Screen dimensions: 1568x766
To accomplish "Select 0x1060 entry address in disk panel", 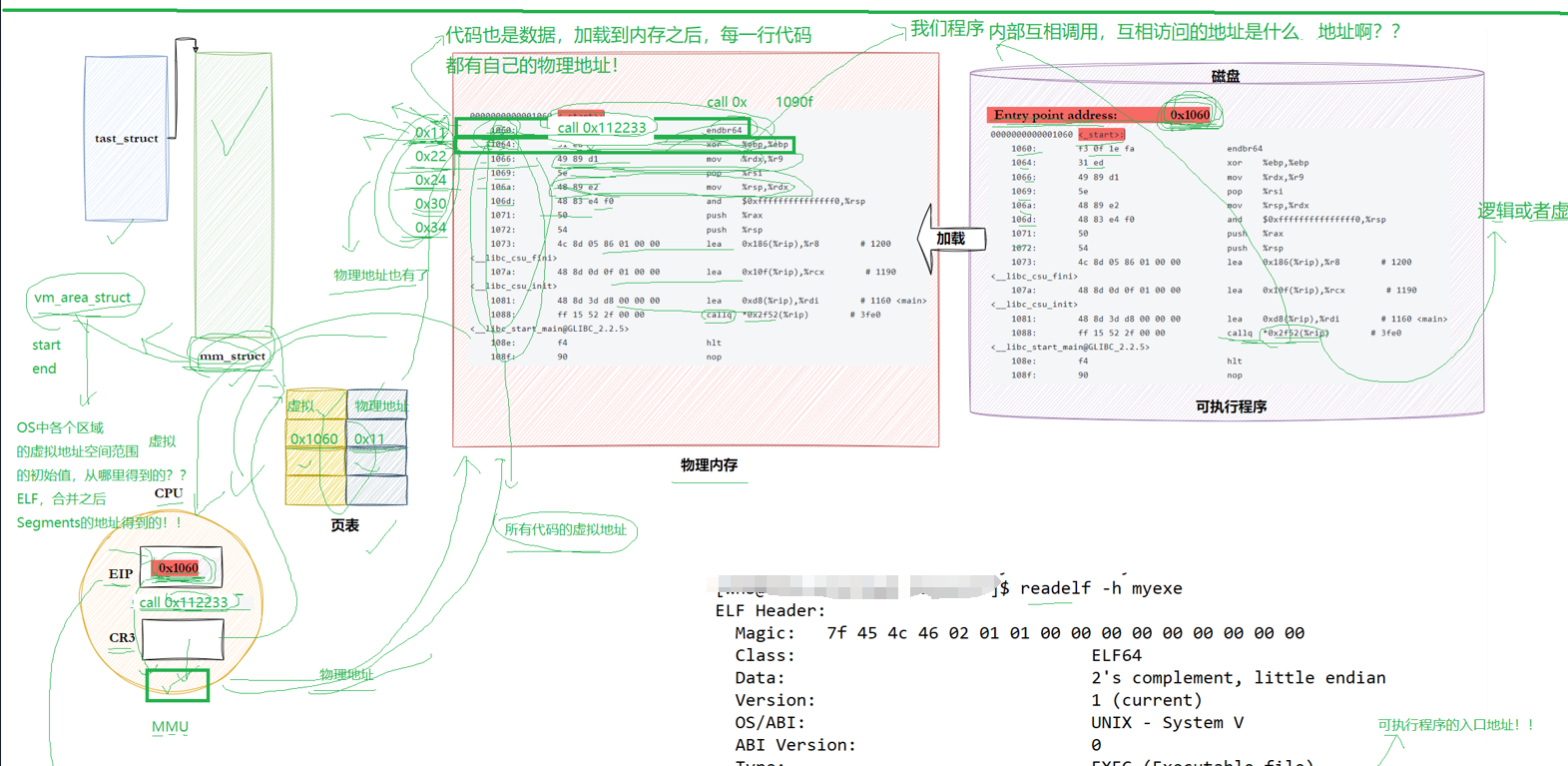I will pos(1190,115).
